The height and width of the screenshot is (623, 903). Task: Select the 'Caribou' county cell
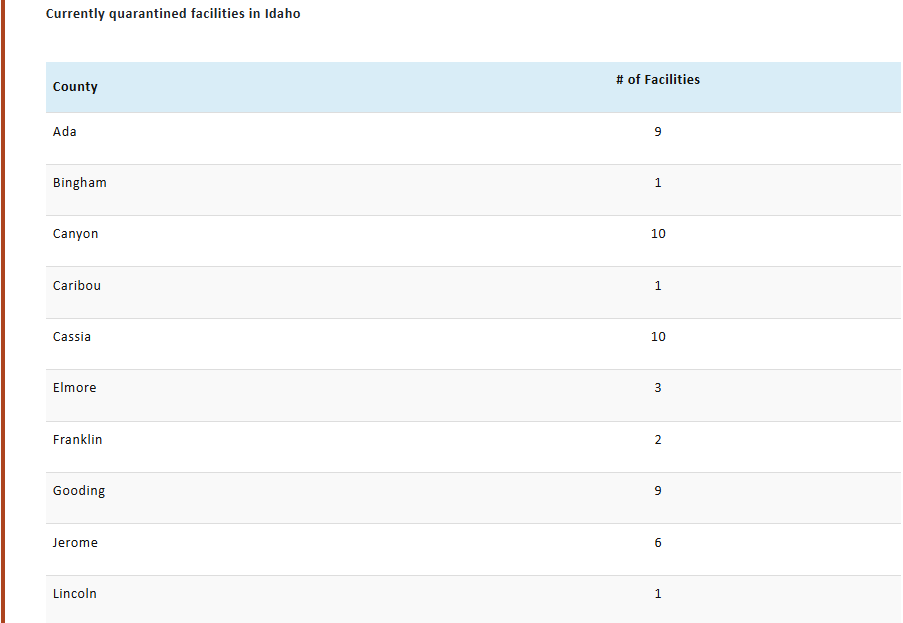tap(77, 286)
